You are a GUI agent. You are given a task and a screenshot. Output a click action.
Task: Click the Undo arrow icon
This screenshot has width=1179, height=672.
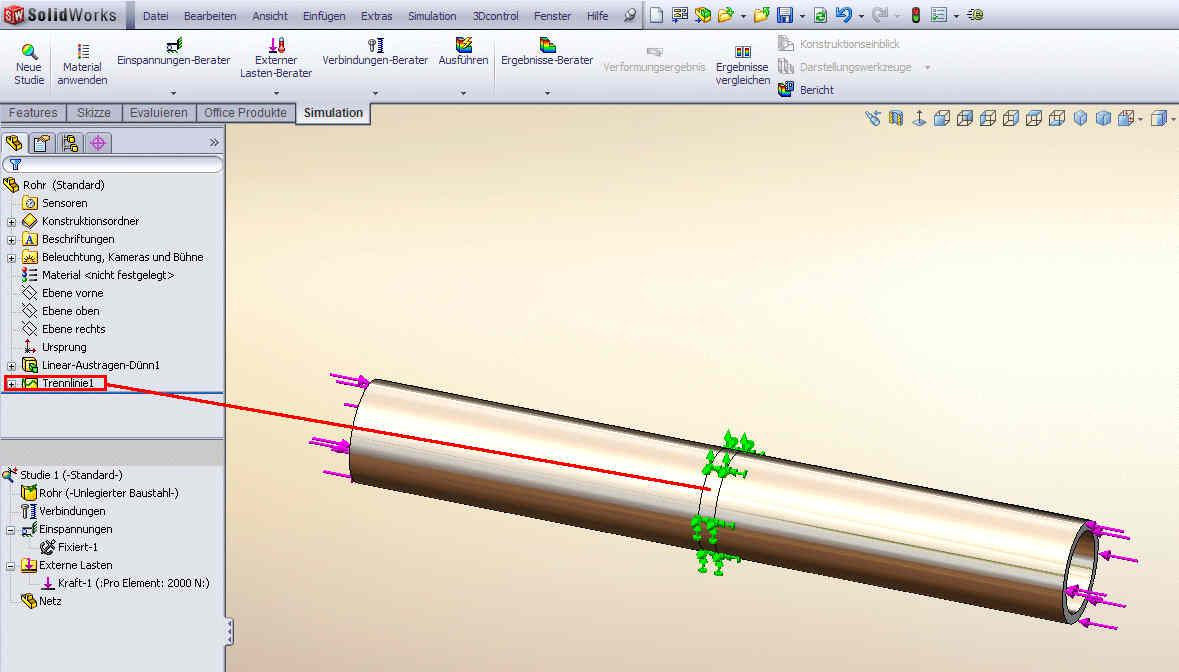click(844, 15)
